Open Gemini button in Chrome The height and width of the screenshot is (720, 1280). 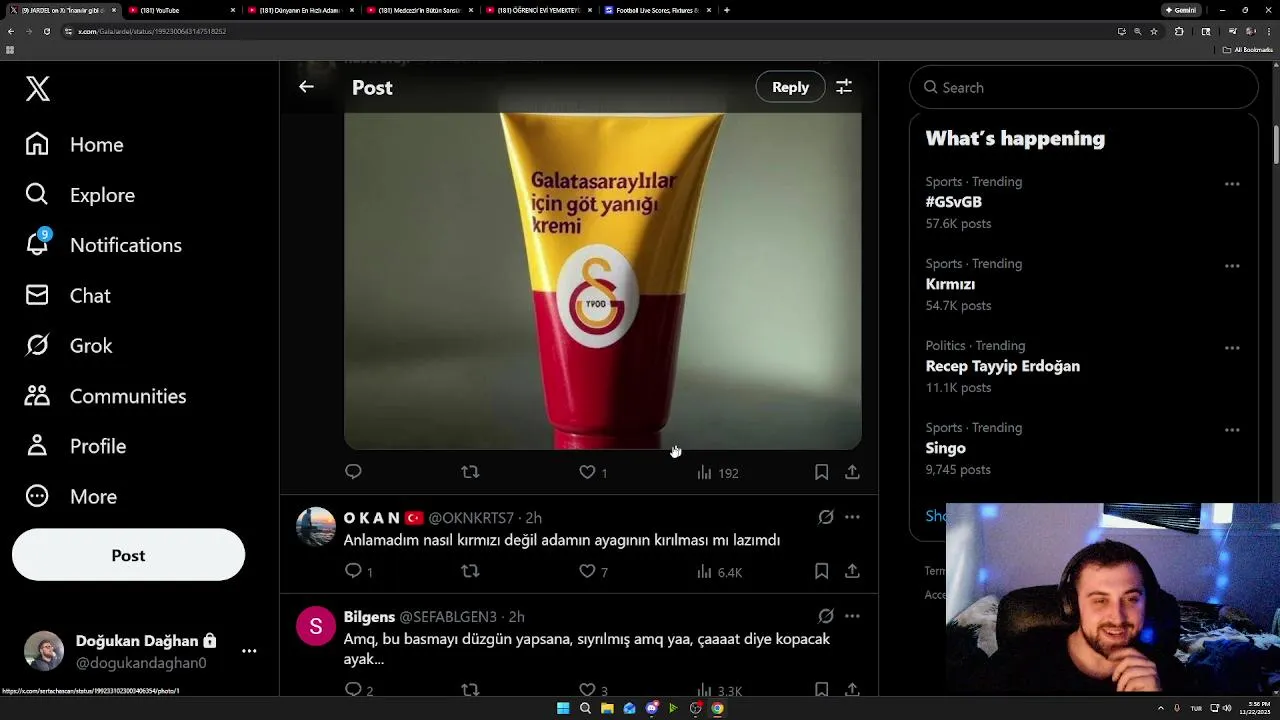coord(1181,10)
